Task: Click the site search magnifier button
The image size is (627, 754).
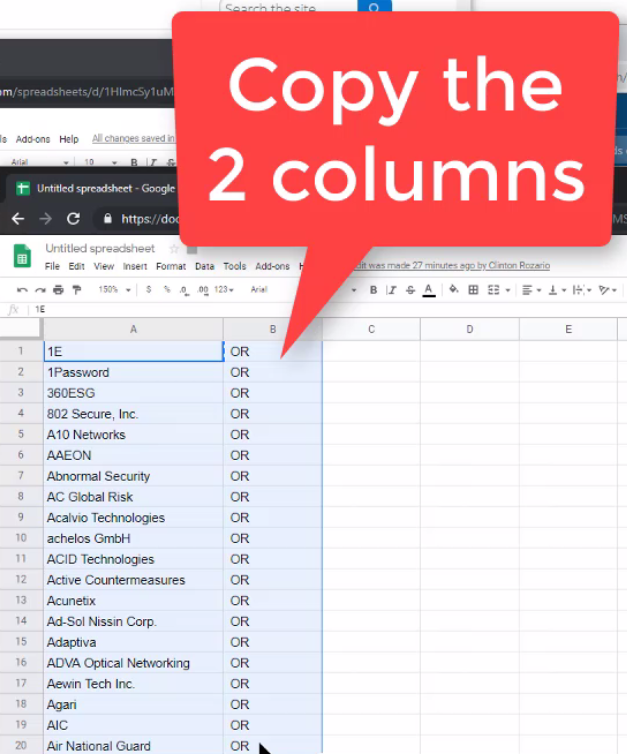Action: pos(374,7)
